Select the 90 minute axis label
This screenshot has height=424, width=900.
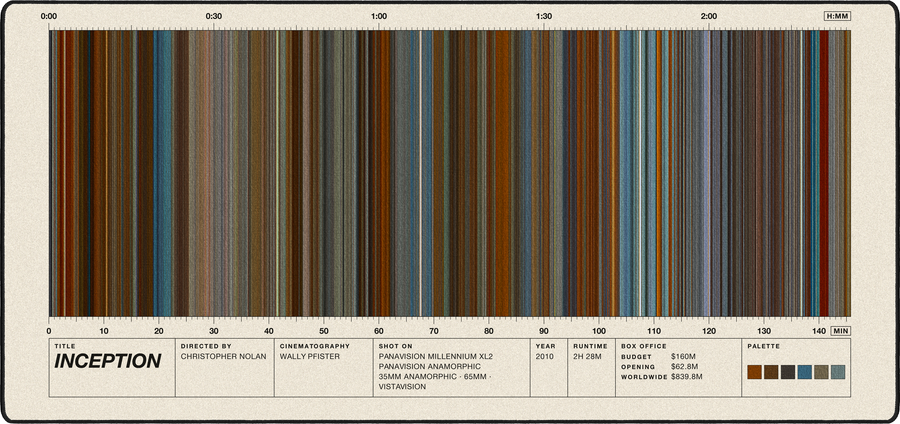(544, 331)
